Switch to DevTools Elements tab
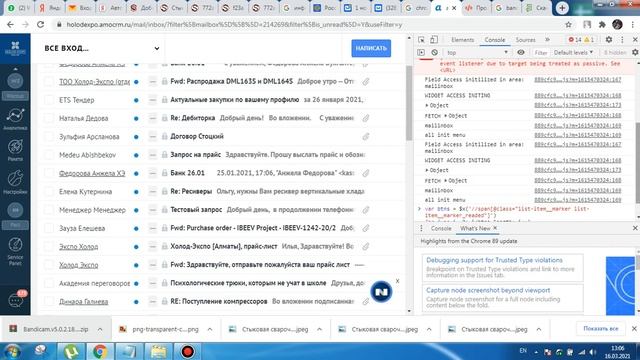 462,40
